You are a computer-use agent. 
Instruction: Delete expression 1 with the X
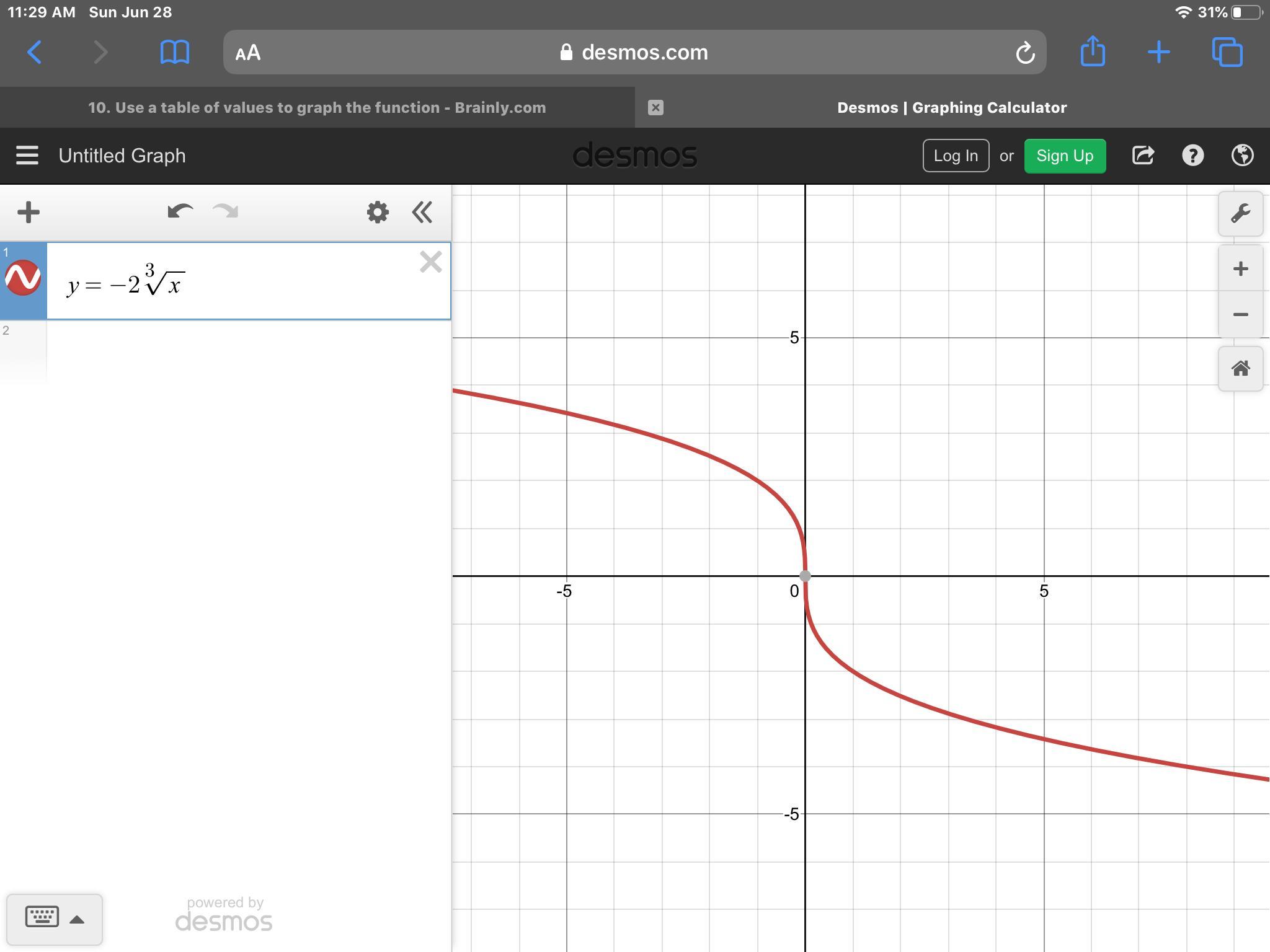pos(430,262)
